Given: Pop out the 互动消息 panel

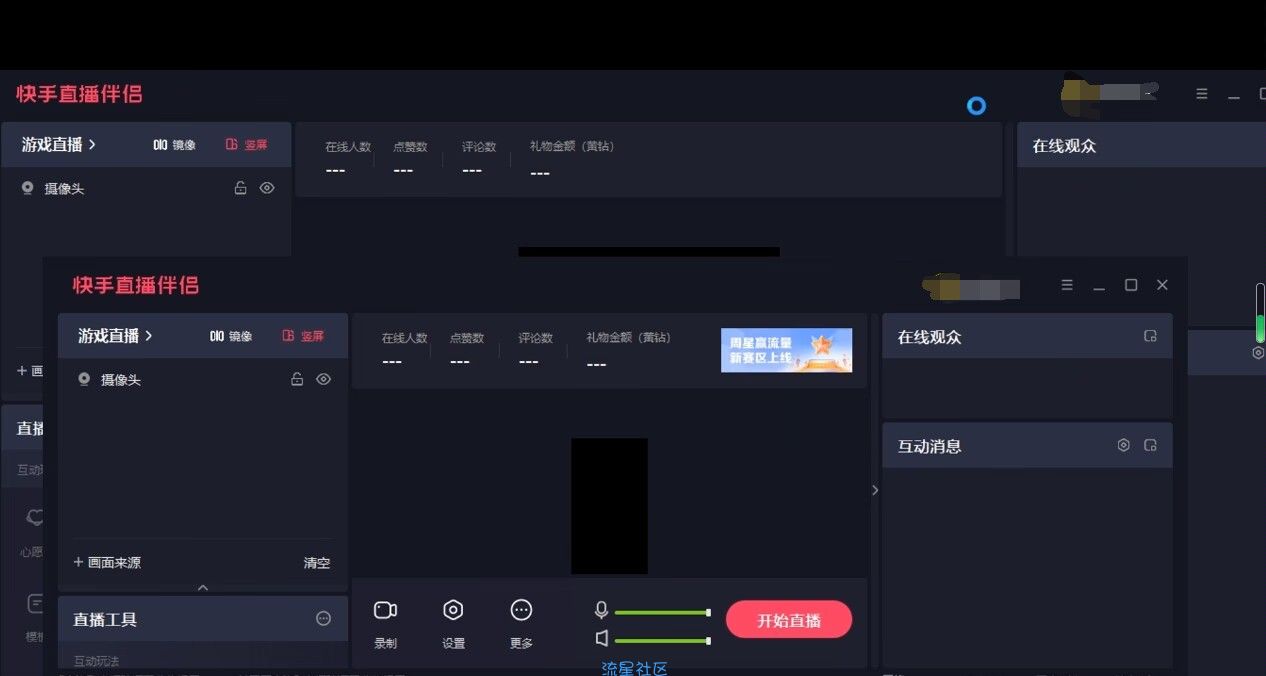Looking at the screenshot, I should (1150, 445).
